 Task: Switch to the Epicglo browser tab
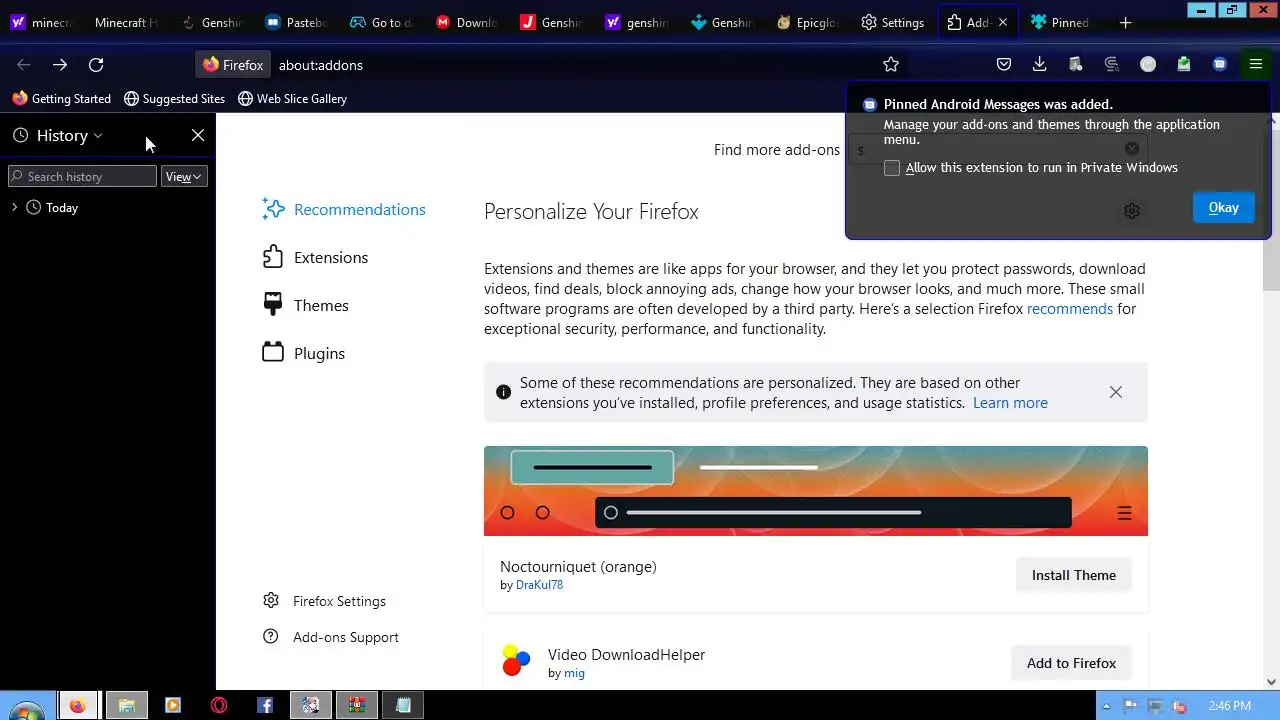(x=808, y=22)
